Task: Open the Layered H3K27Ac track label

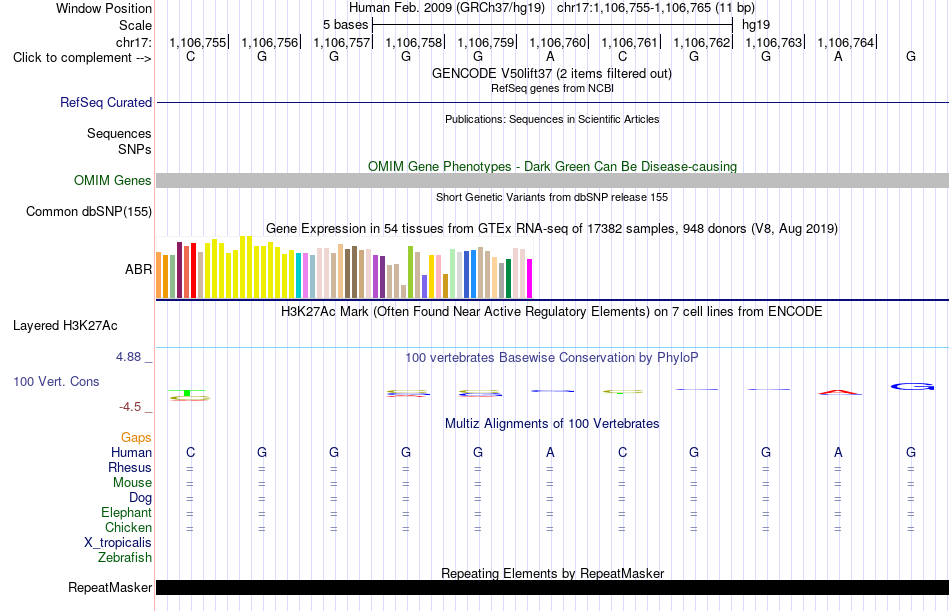Action: pyautogui.click(x=65, y=326)
